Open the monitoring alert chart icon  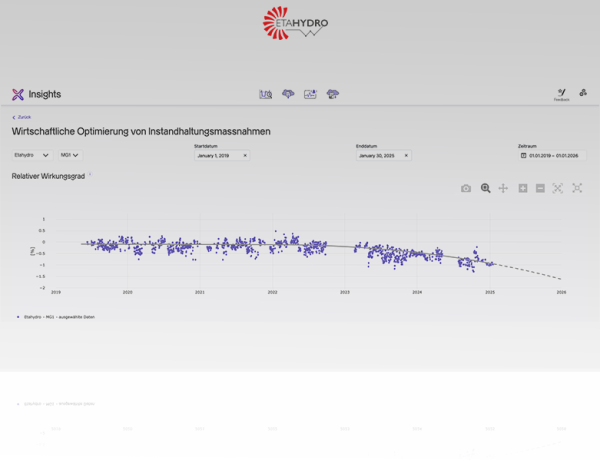(x=310, y=94)
